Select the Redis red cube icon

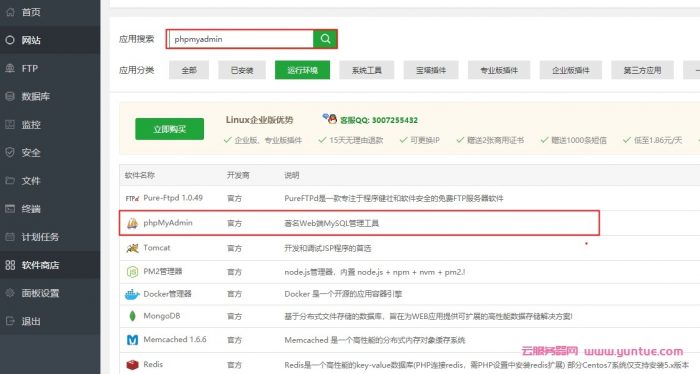coord(132,365)
